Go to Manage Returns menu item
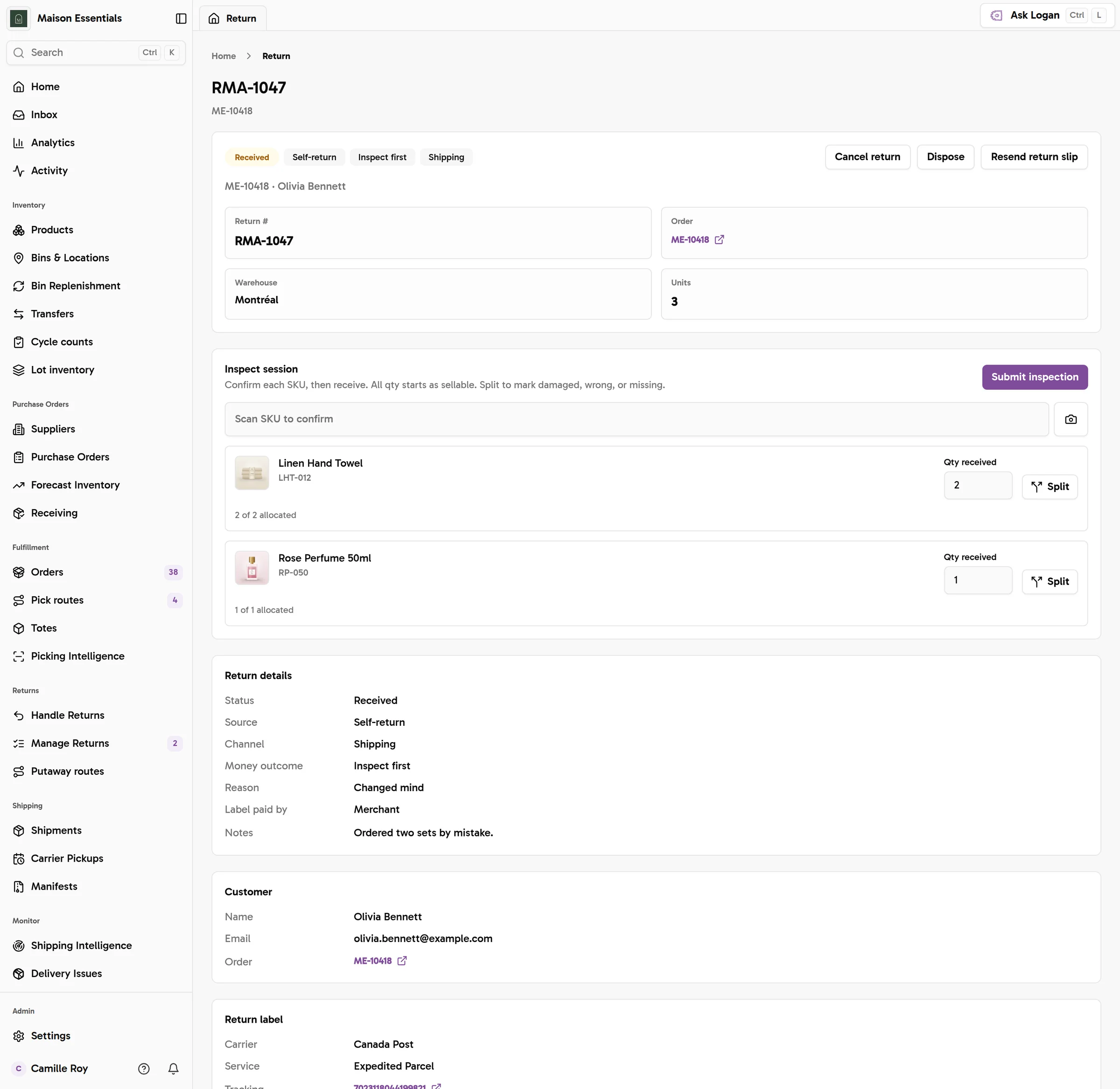The image size is (1120, 1089). point(96,743)
